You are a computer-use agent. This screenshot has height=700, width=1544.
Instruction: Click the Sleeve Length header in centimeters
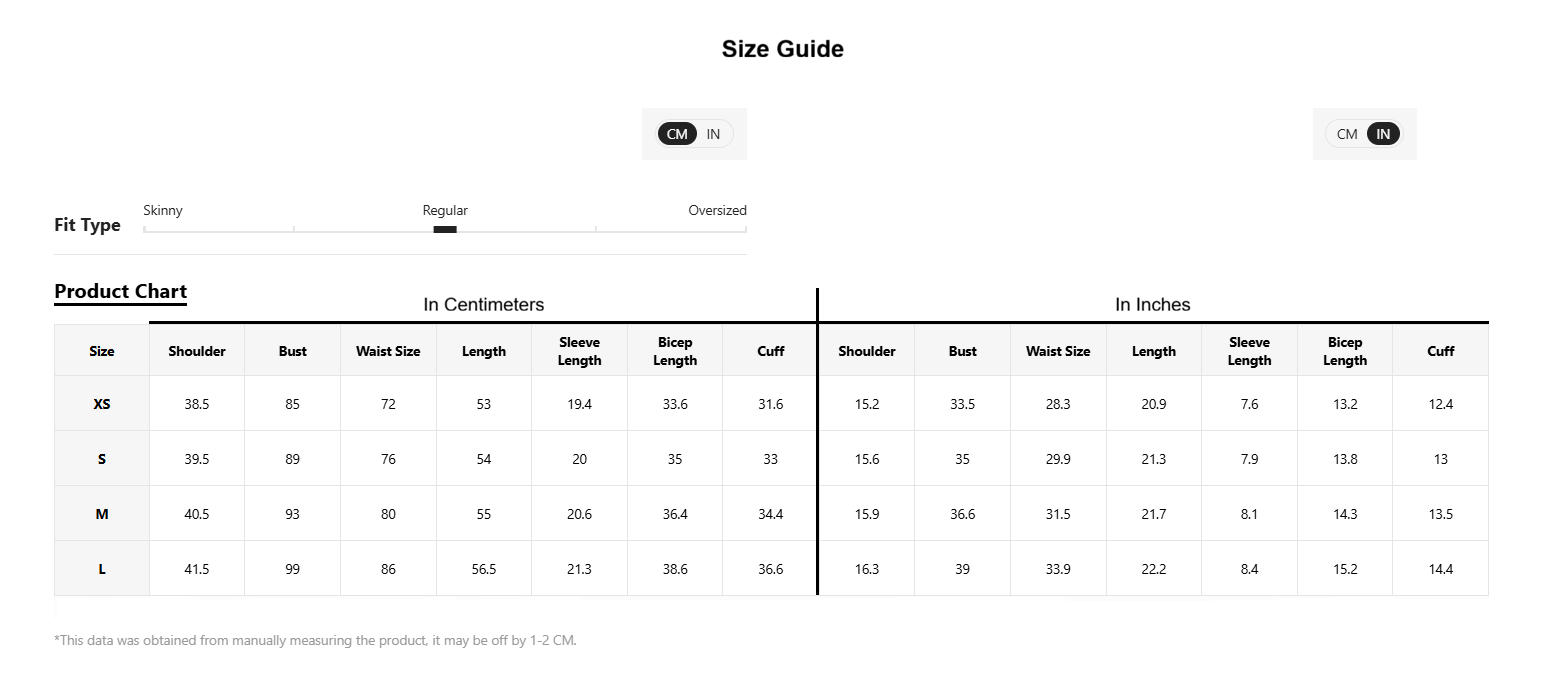[580, 351]
